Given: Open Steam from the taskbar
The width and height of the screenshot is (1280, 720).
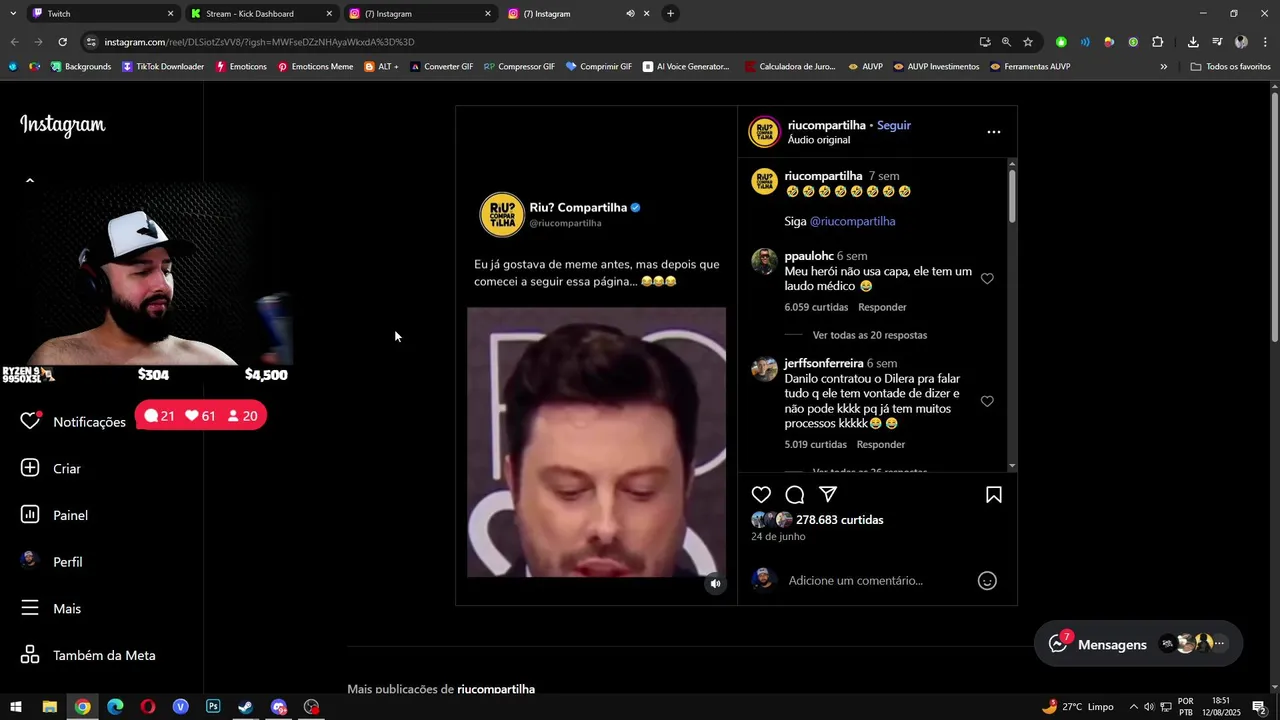Looking at the screenshot, I should click(x=246, y=707).
